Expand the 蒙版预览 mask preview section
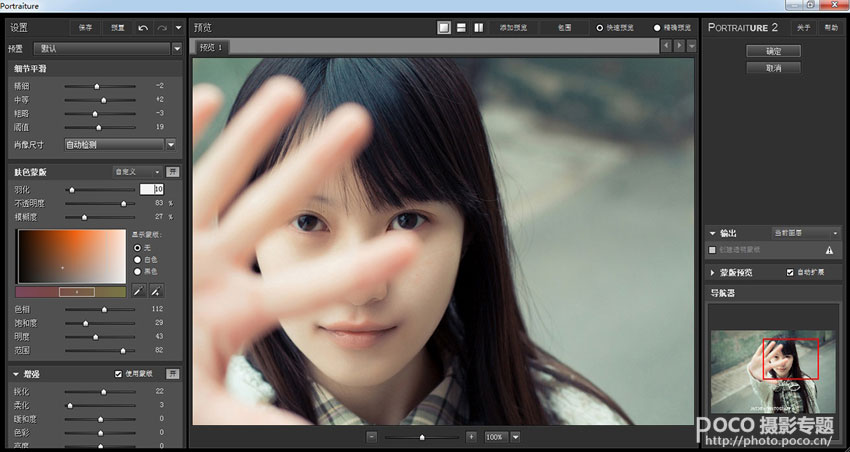 (x=712, y=272)
